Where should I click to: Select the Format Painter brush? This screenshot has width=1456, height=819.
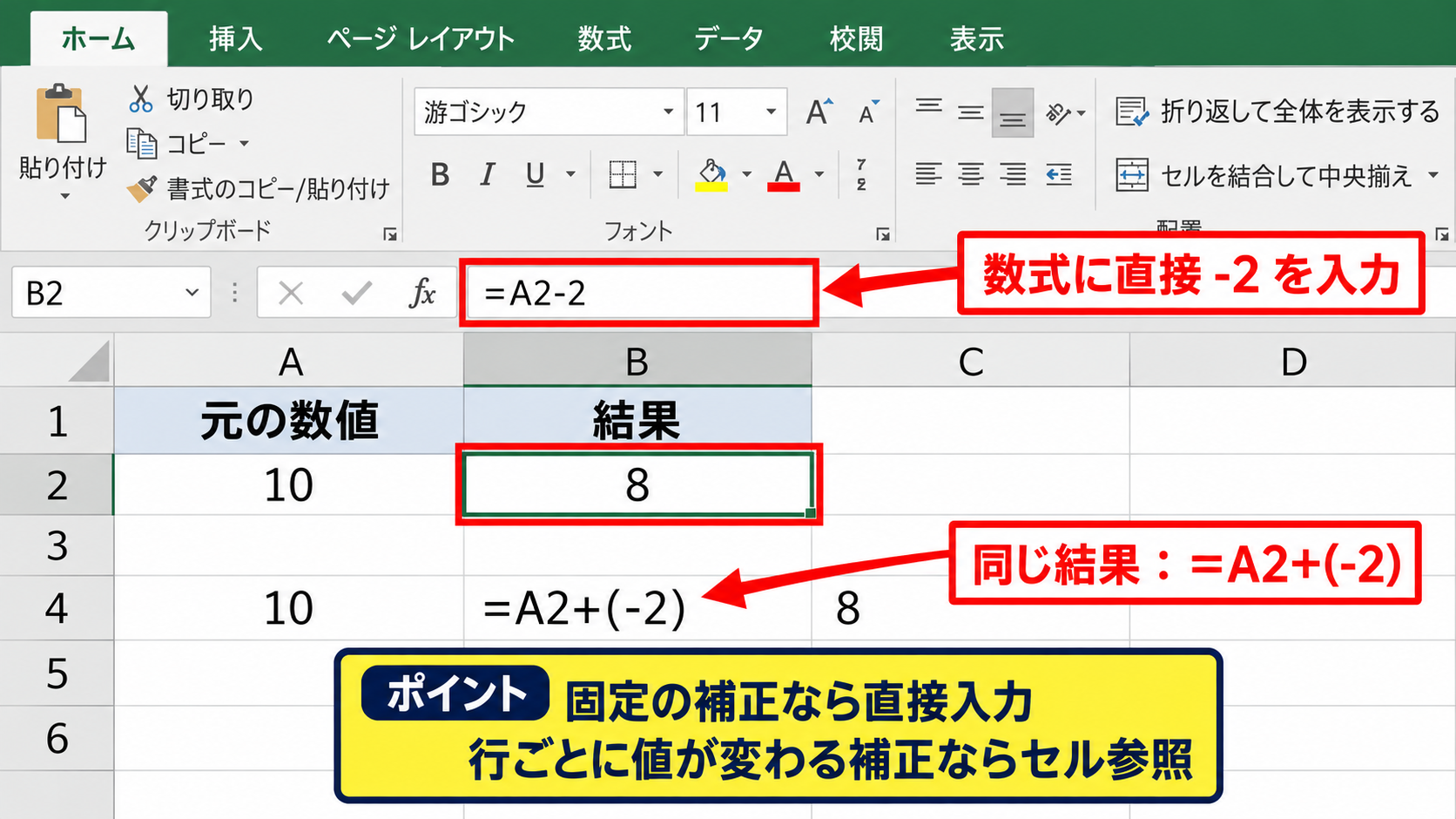pyautogui.click(x=142, y=188)
